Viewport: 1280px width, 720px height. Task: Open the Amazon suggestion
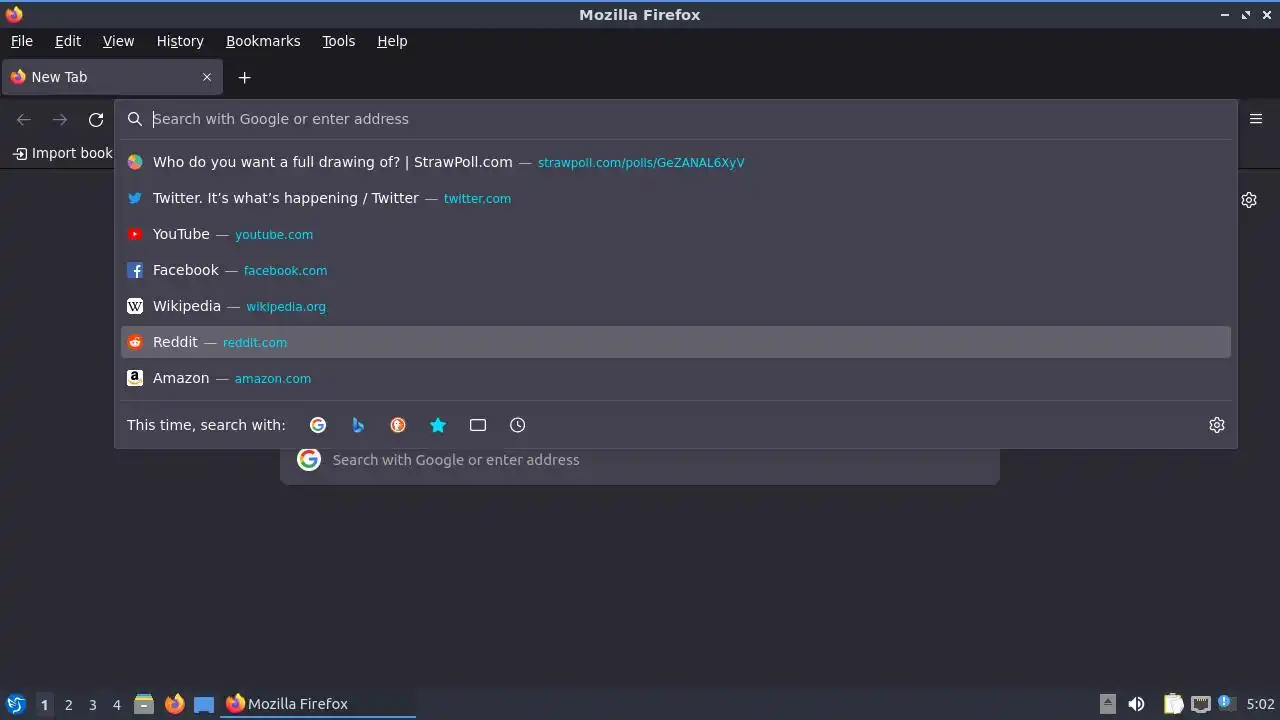675,378
